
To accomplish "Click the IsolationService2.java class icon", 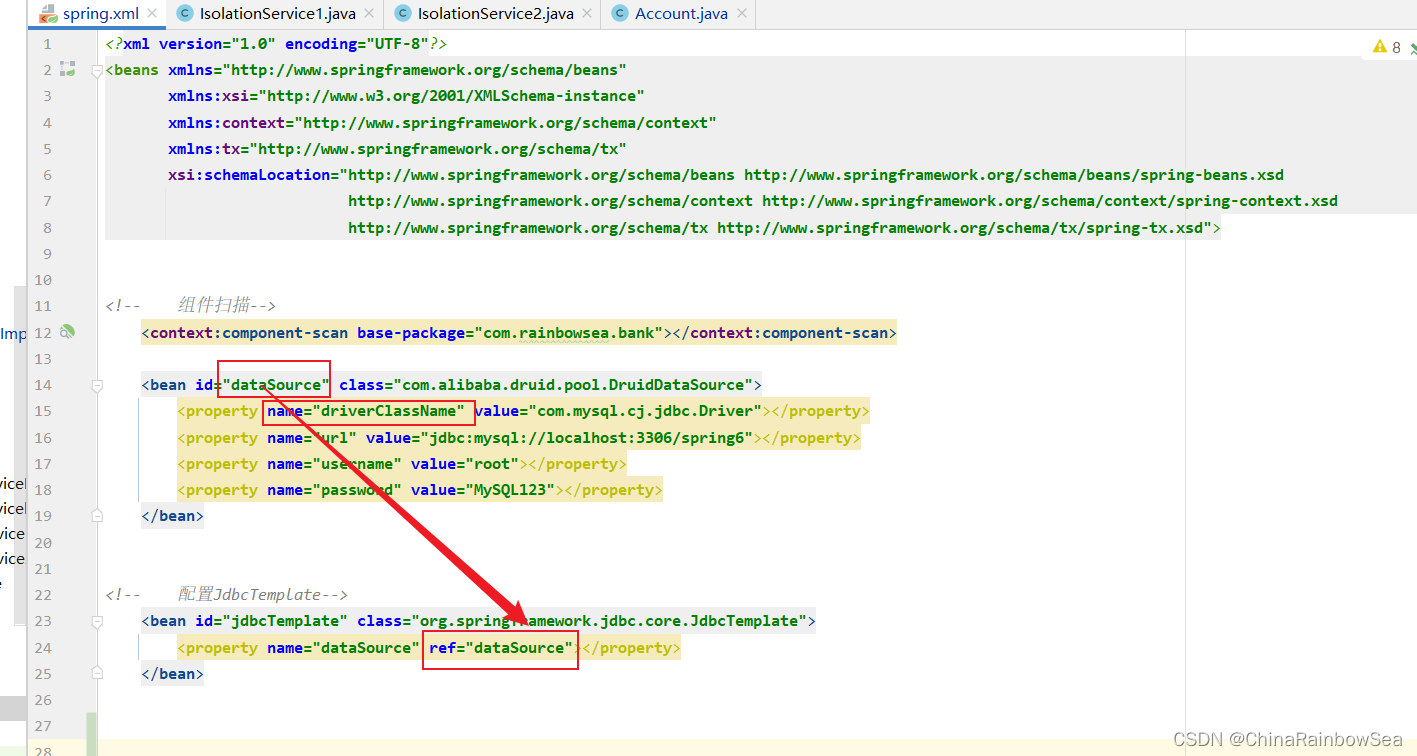I will pyautogui.click(x=402, y=14).
